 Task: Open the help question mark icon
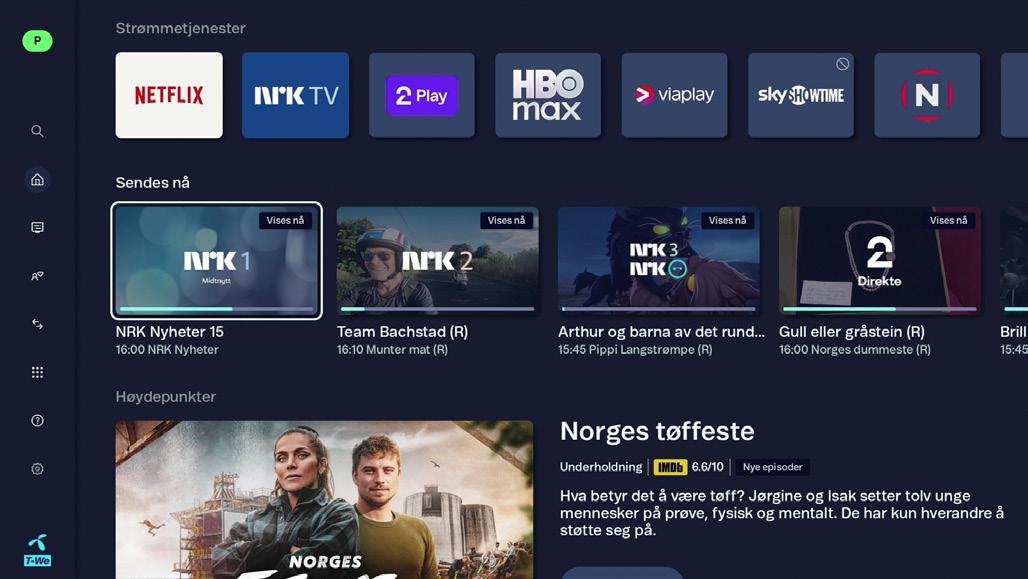(37, 420)
